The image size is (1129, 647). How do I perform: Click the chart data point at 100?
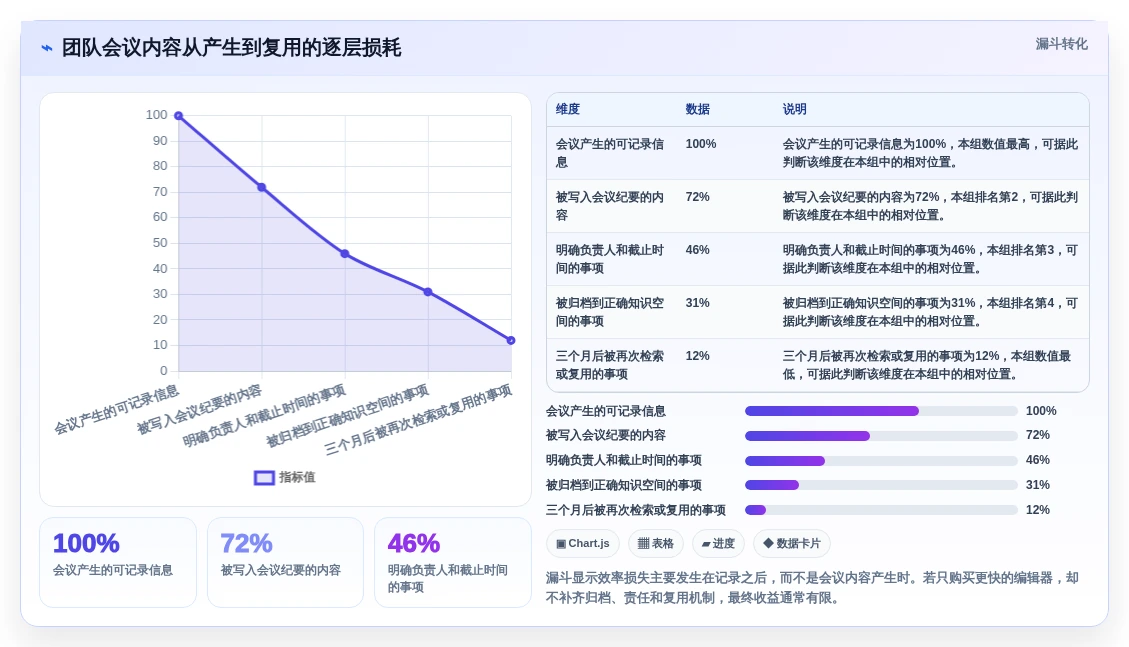click(x=179, y=116)
